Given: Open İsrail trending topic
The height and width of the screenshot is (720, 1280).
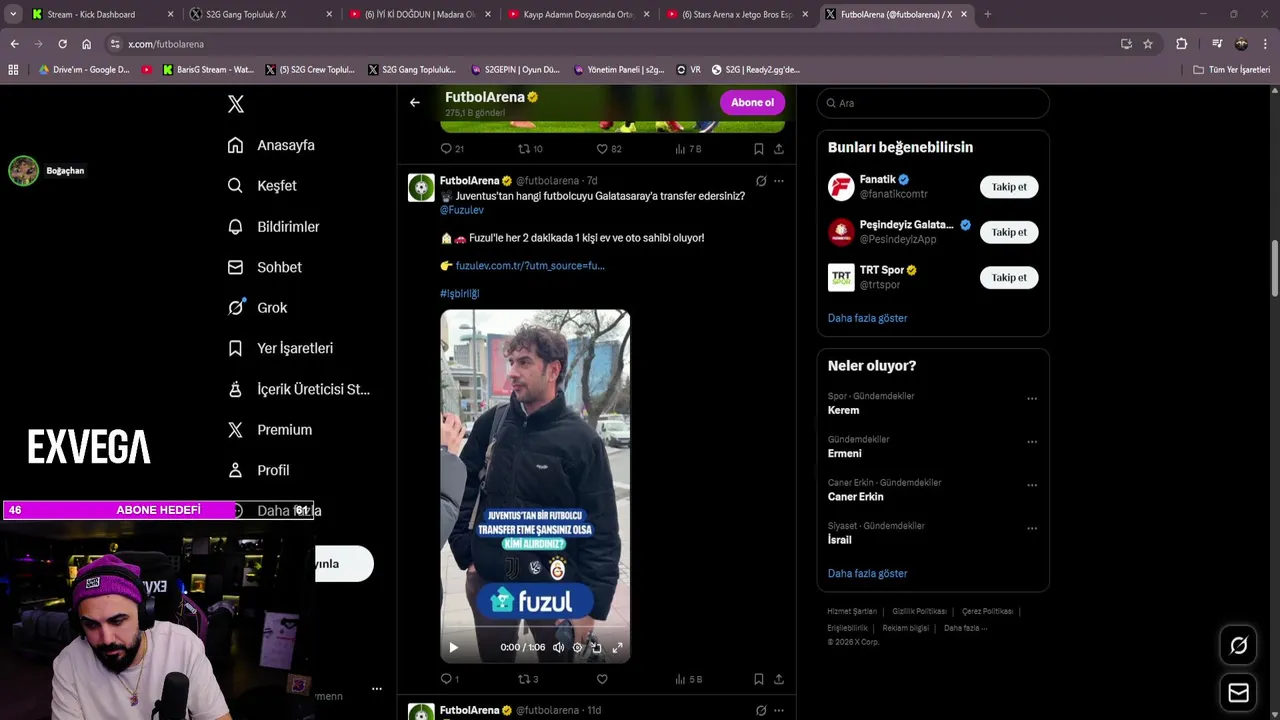Looking at the screenshot, I should (x=839, y=540).
